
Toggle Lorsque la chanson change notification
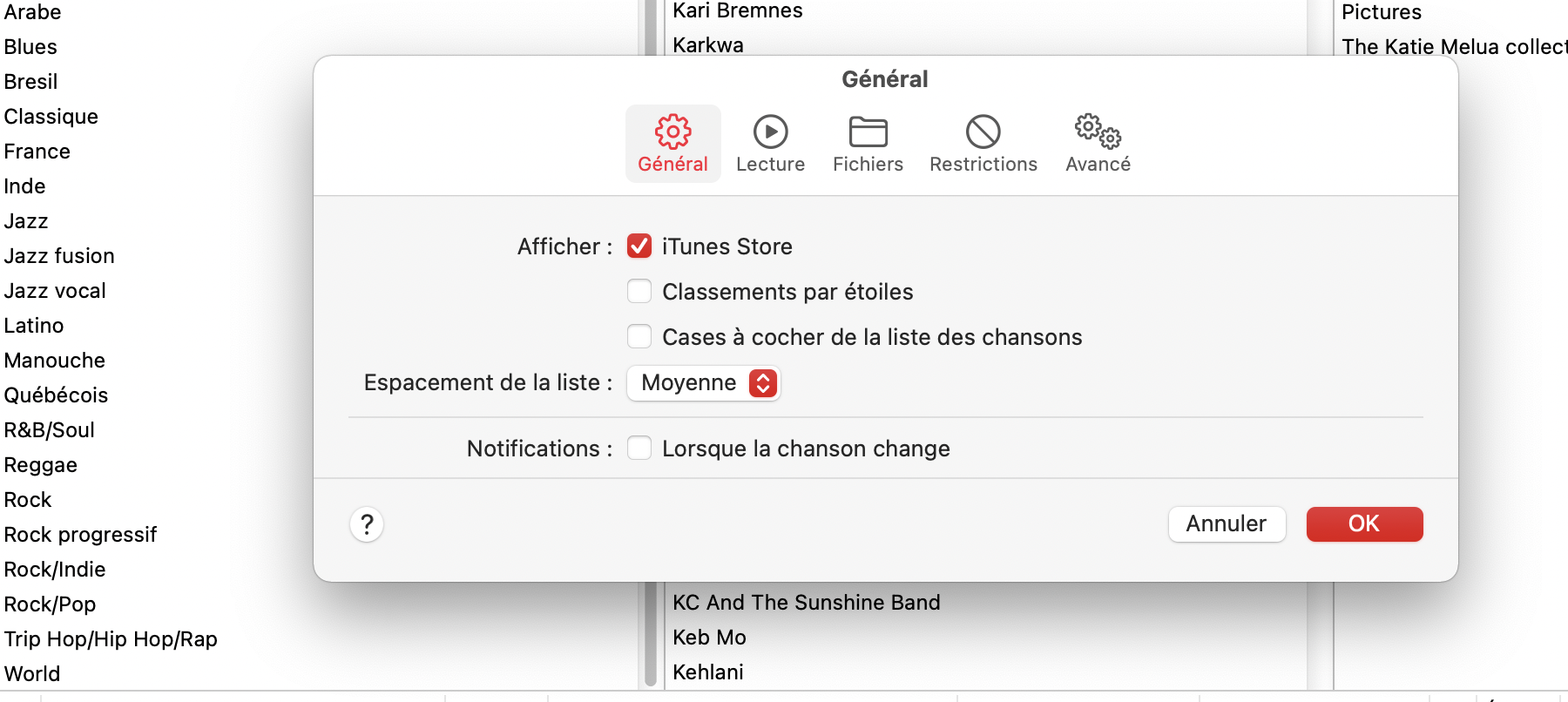point(639,448)
